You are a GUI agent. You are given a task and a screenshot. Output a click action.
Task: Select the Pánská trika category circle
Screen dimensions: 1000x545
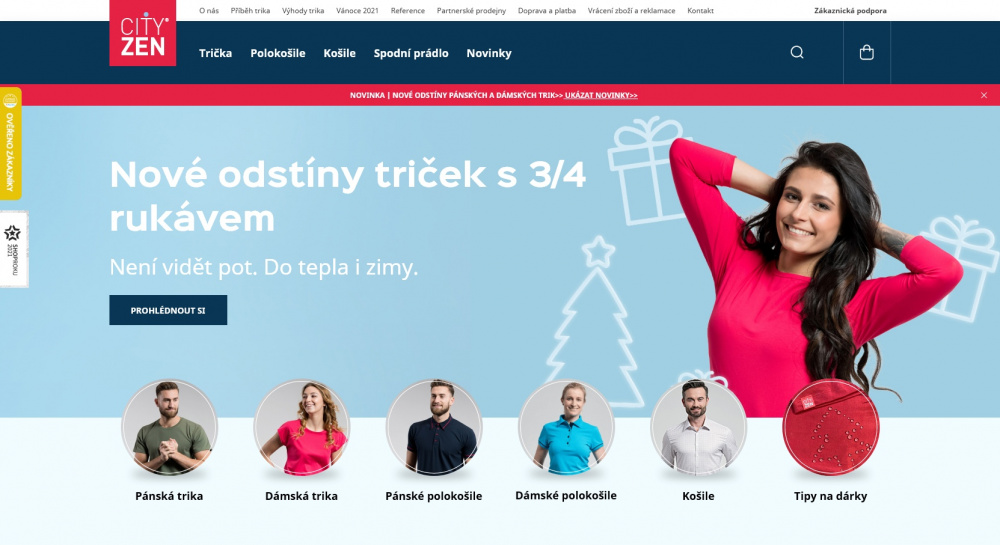(169, 428)
